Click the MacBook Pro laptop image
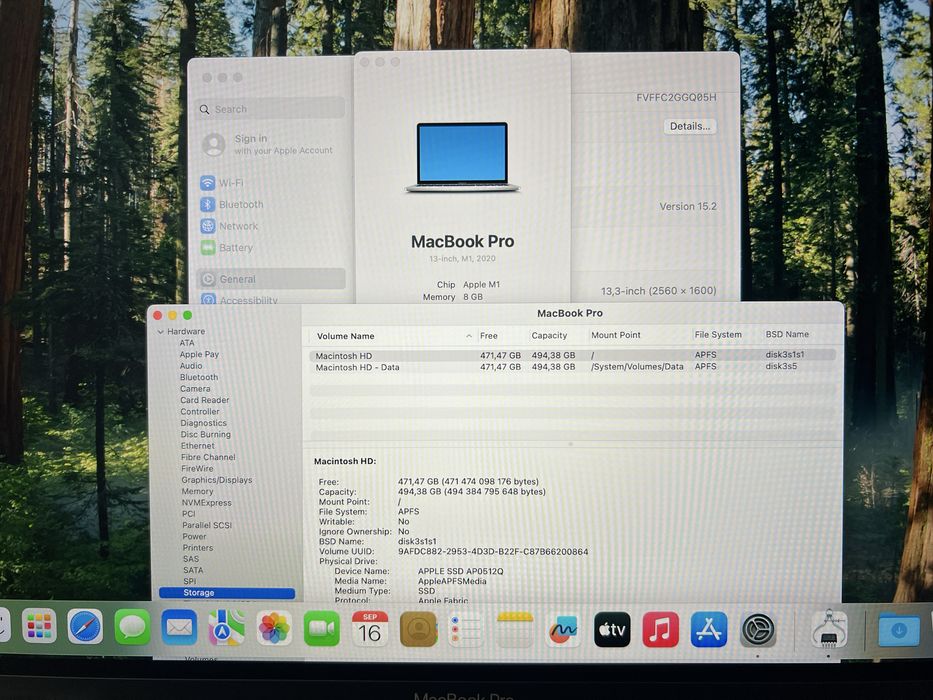 pos(462,157)
